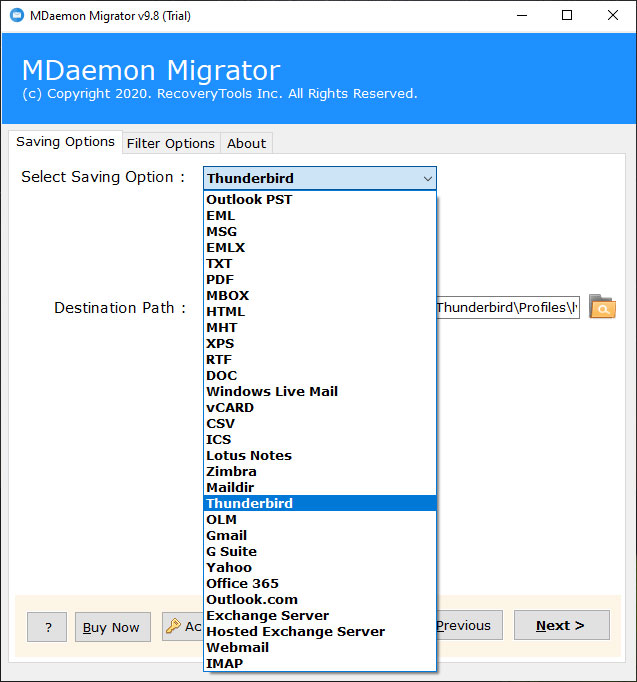Maximize the MDaemon Migrator window
637x682 pixels.
(567, 16)
